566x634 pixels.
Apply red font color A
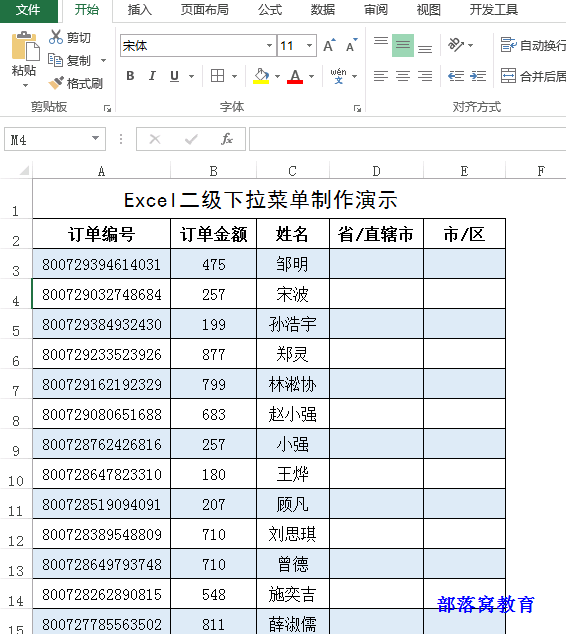pyautogui.click(x=295, y=76)
